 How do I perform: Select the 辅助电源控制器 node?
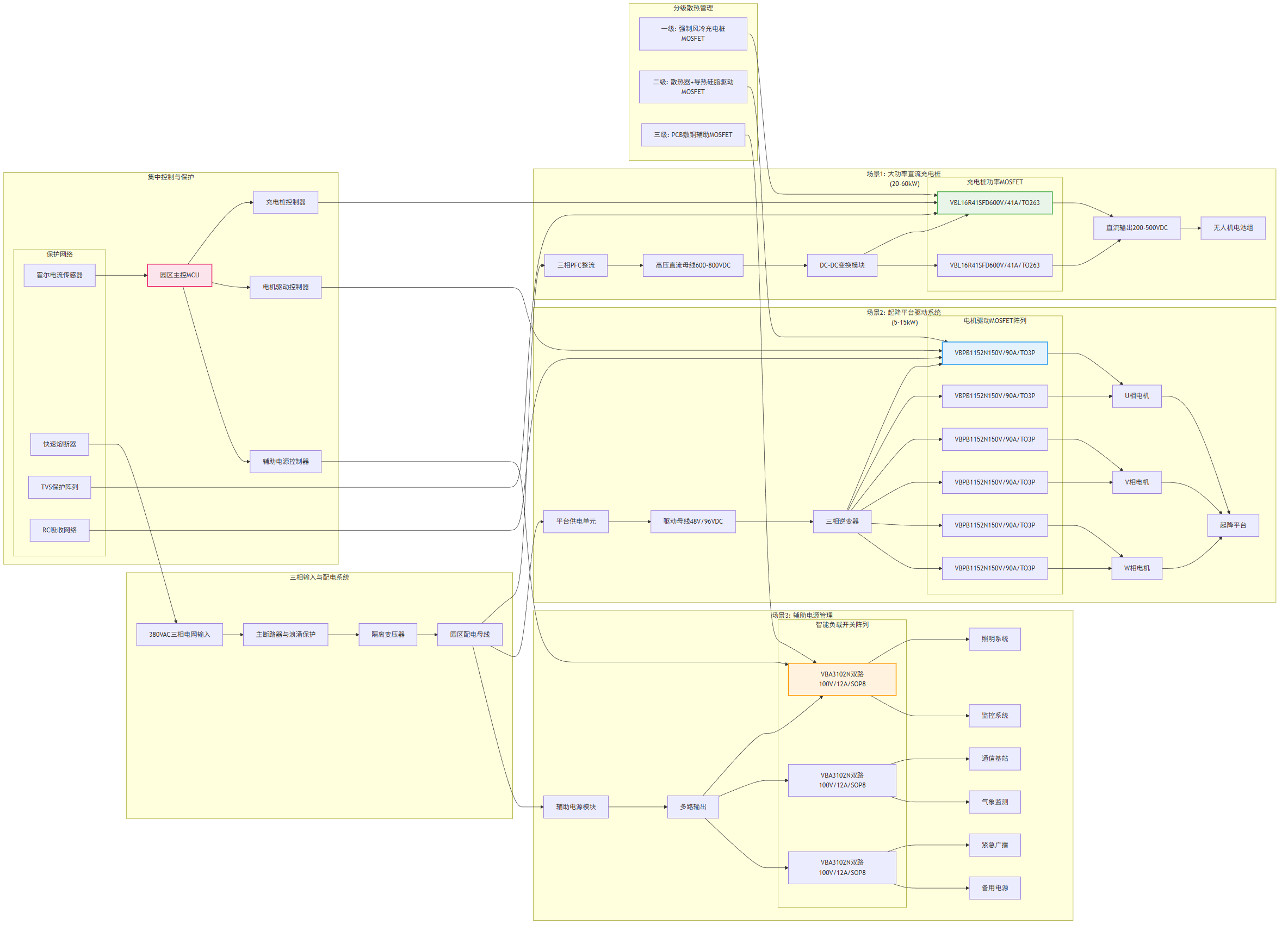(x=286, y=462)
